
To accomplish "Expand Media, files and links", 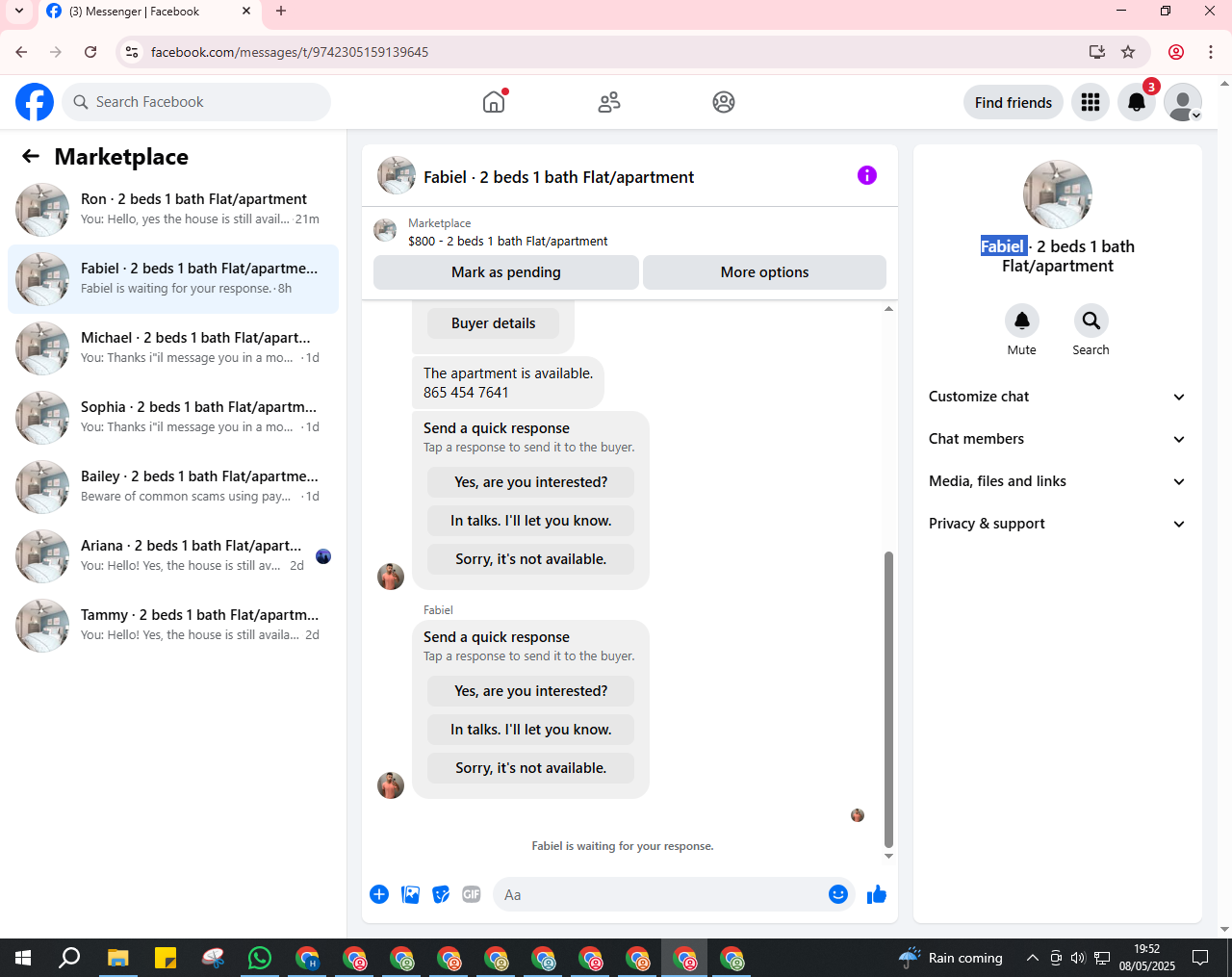I will [1058, 481].
